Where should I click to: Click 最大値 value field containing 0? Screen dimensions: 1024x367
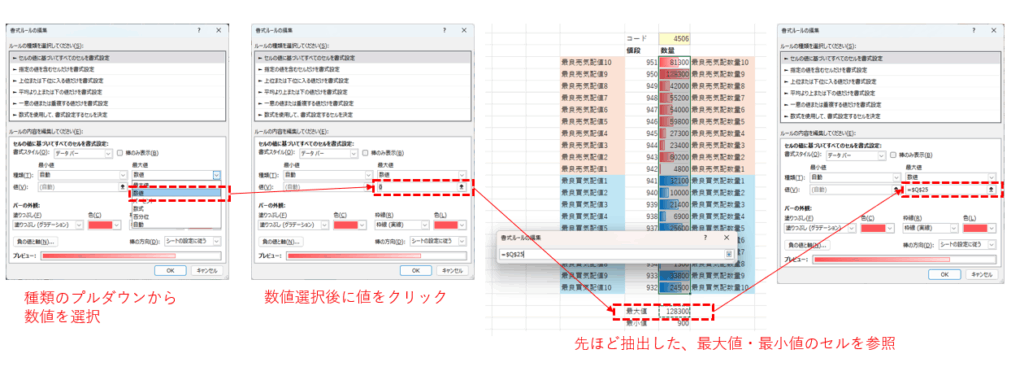pos(417,186)
